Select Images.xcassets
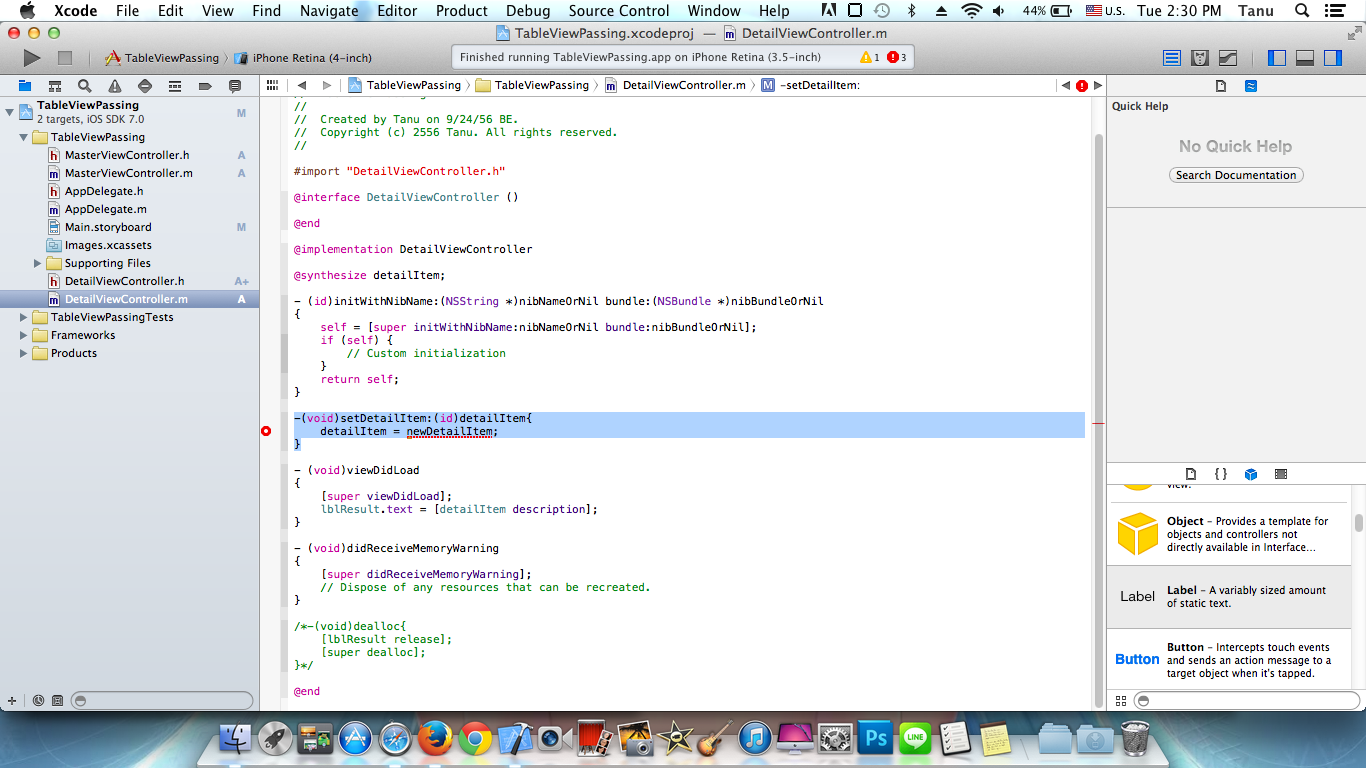Viewport: 1366px width, 768px height. click(x=130, y=245)
